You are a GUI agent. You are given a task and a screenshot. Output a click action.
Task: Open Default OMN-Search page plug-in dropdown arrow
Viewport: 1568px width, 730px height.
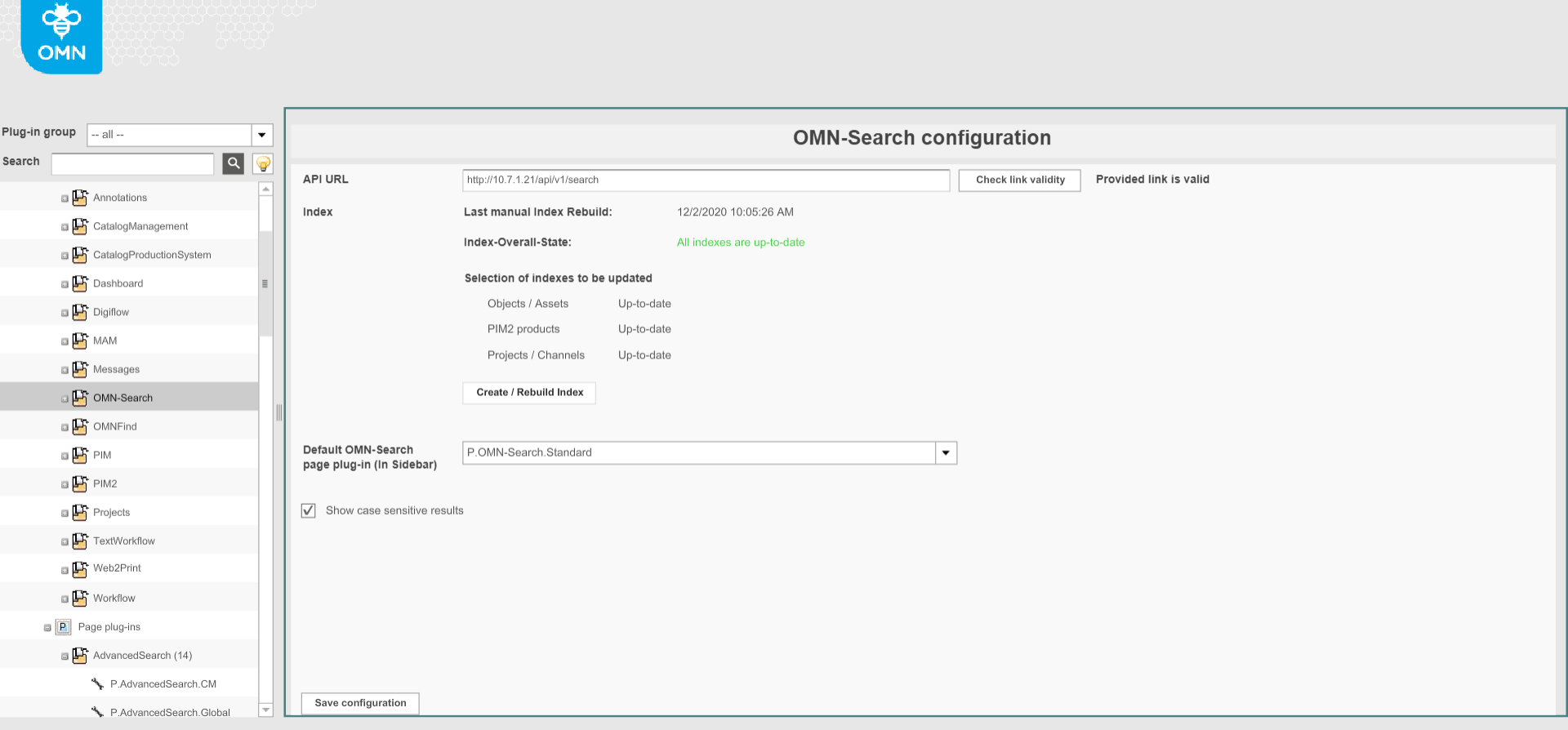tap(946, 453)
